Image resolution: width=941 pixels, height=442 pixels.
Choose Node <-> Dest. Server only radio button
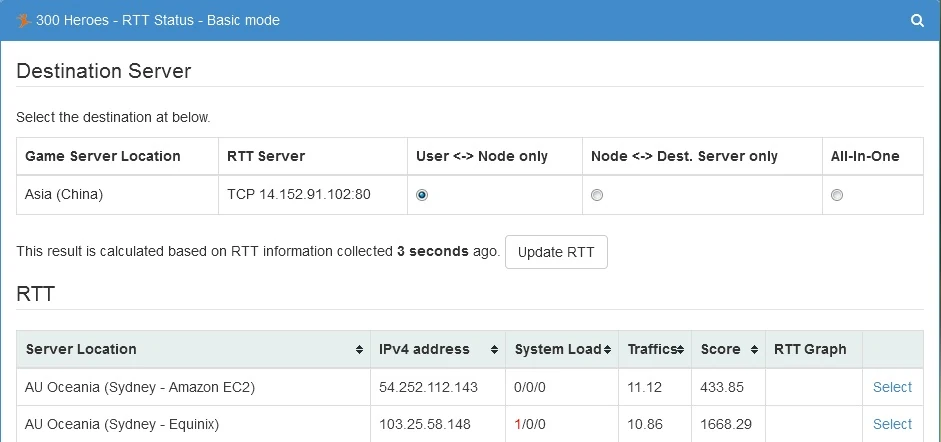click(597, 195)
